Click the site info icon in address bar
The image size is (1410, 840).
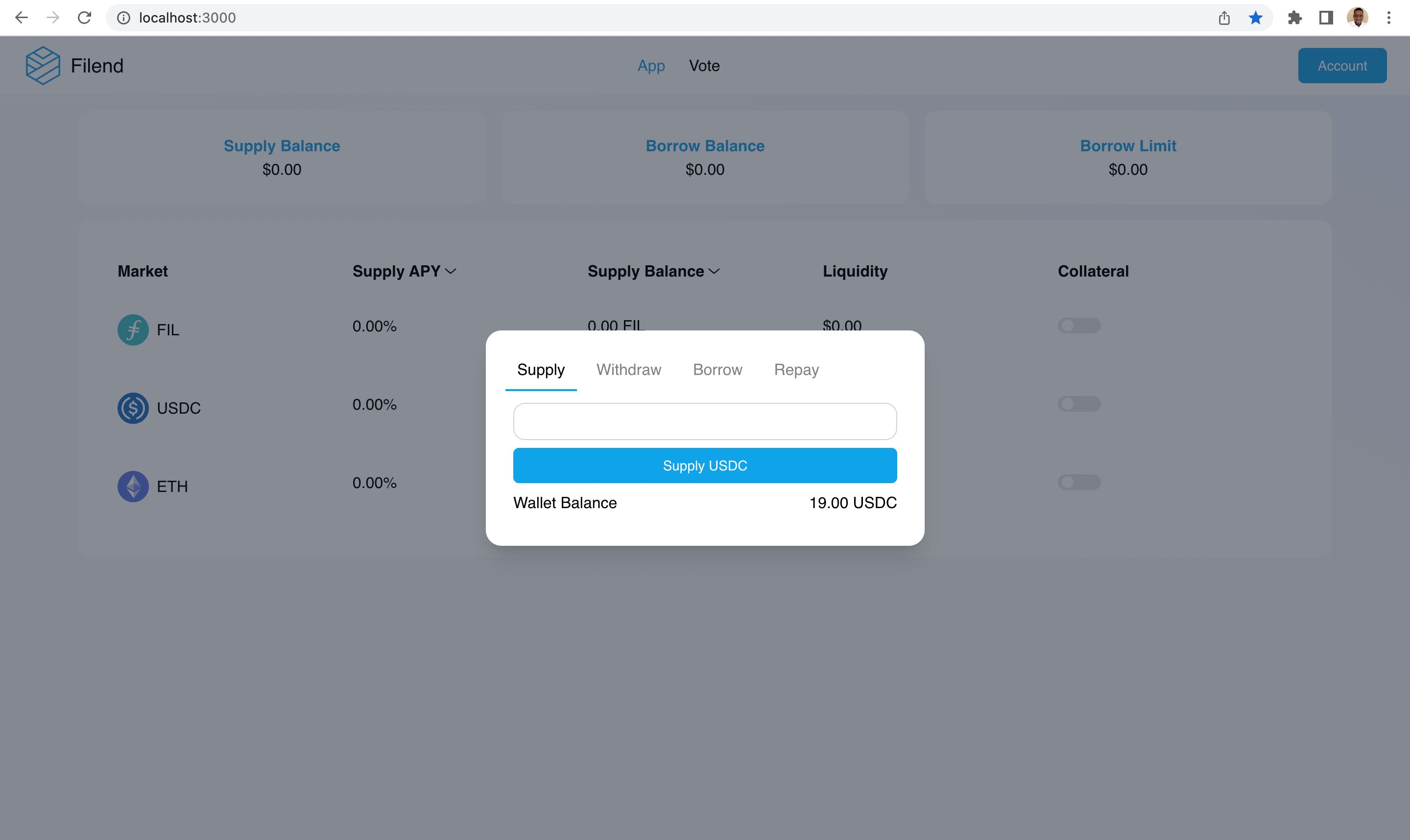[123, 18]
